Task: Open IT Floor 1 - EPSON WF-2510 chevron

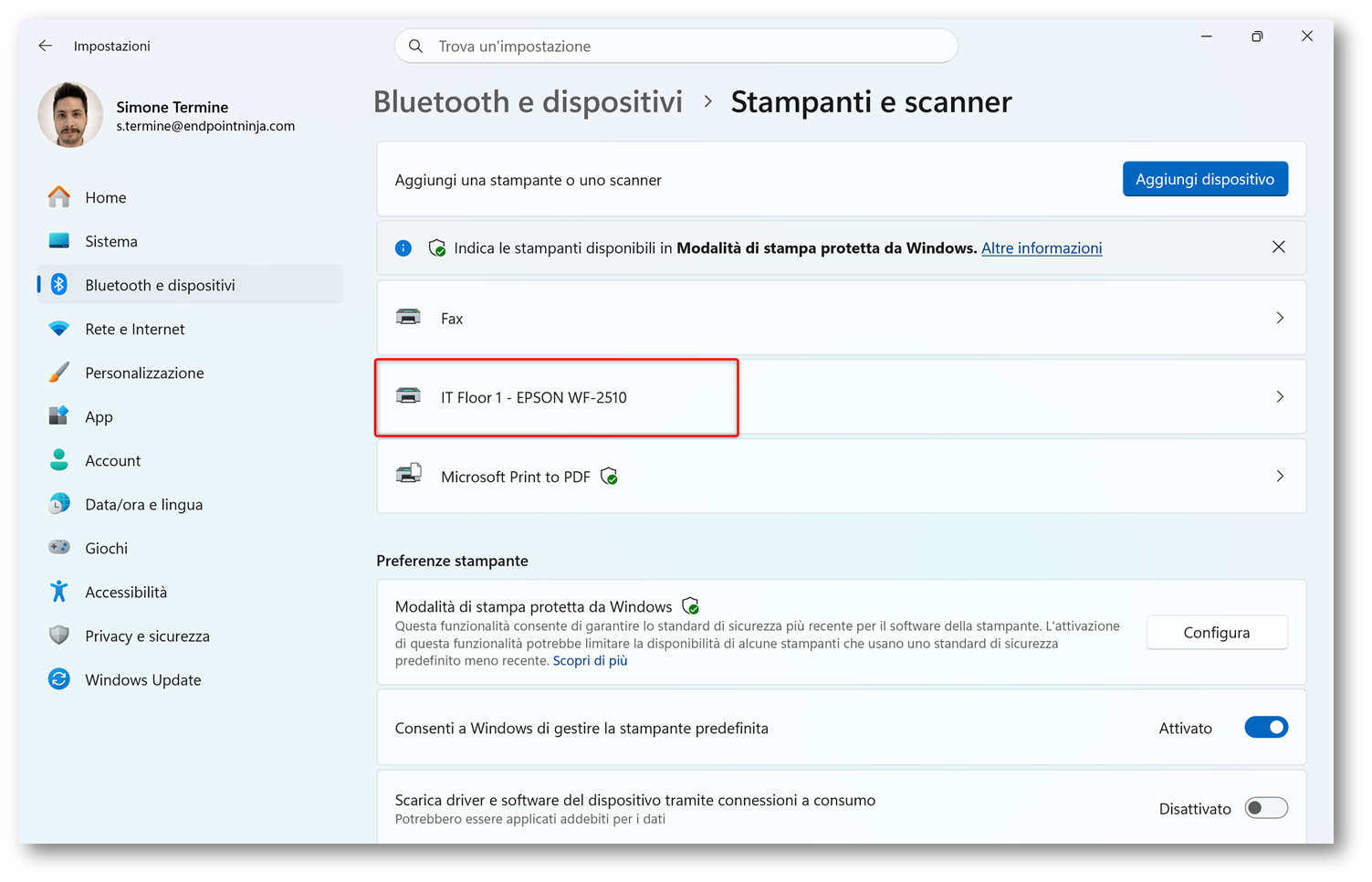Action: [x=1280, y=397]
